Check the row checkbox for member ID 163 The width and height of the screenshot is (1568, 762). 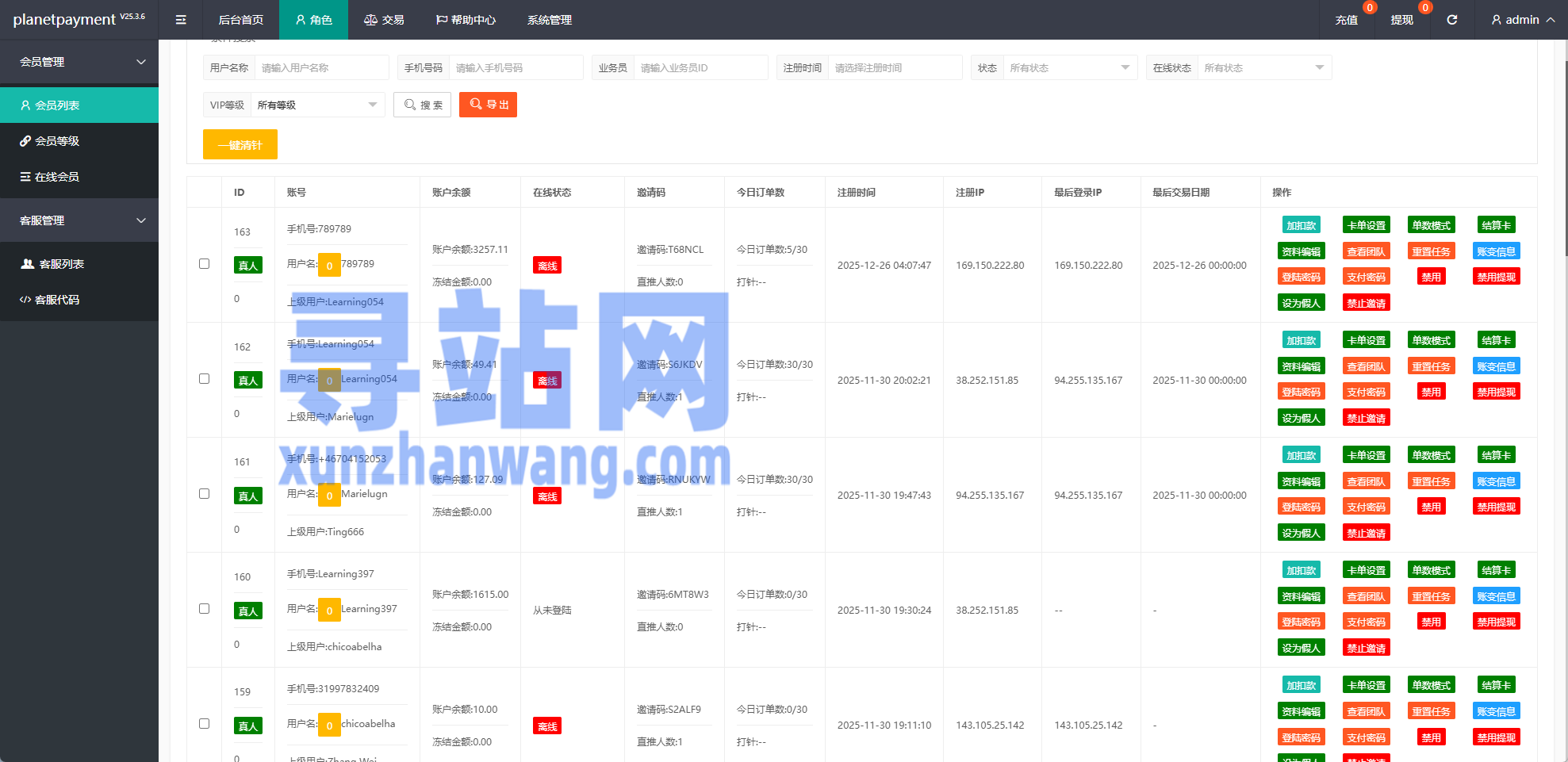[204, 263]
